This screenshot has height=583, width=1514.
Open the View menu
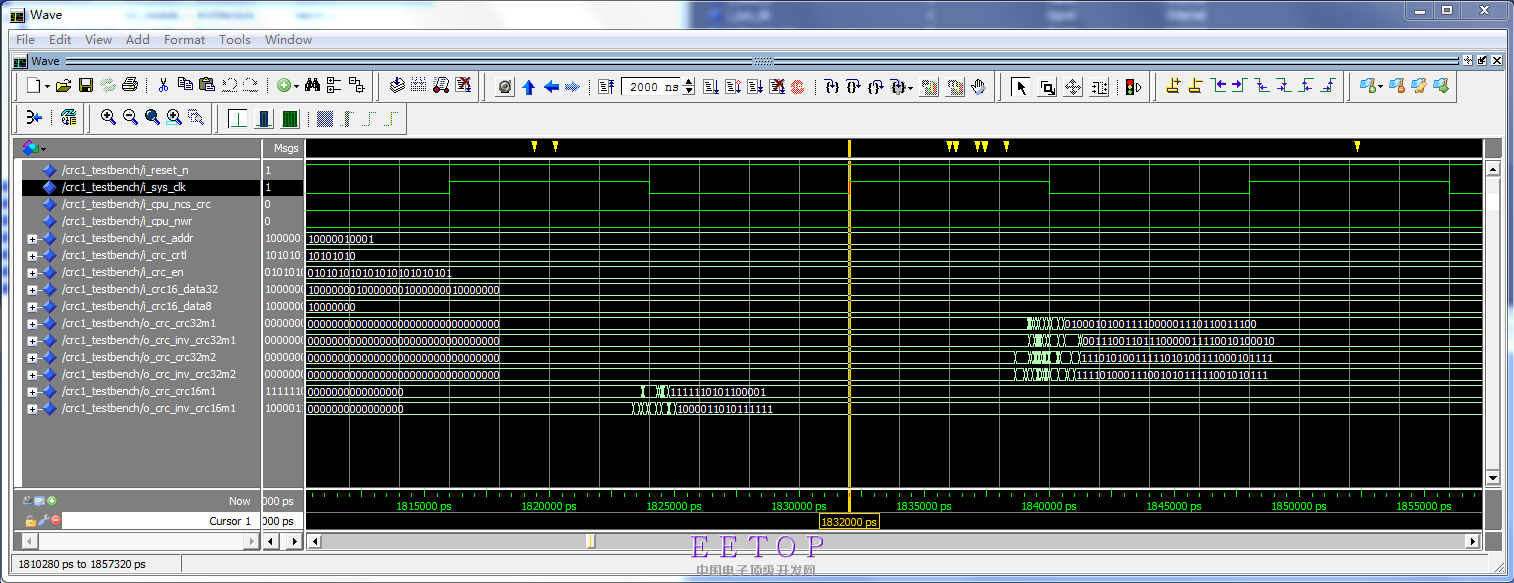[98, 40]
